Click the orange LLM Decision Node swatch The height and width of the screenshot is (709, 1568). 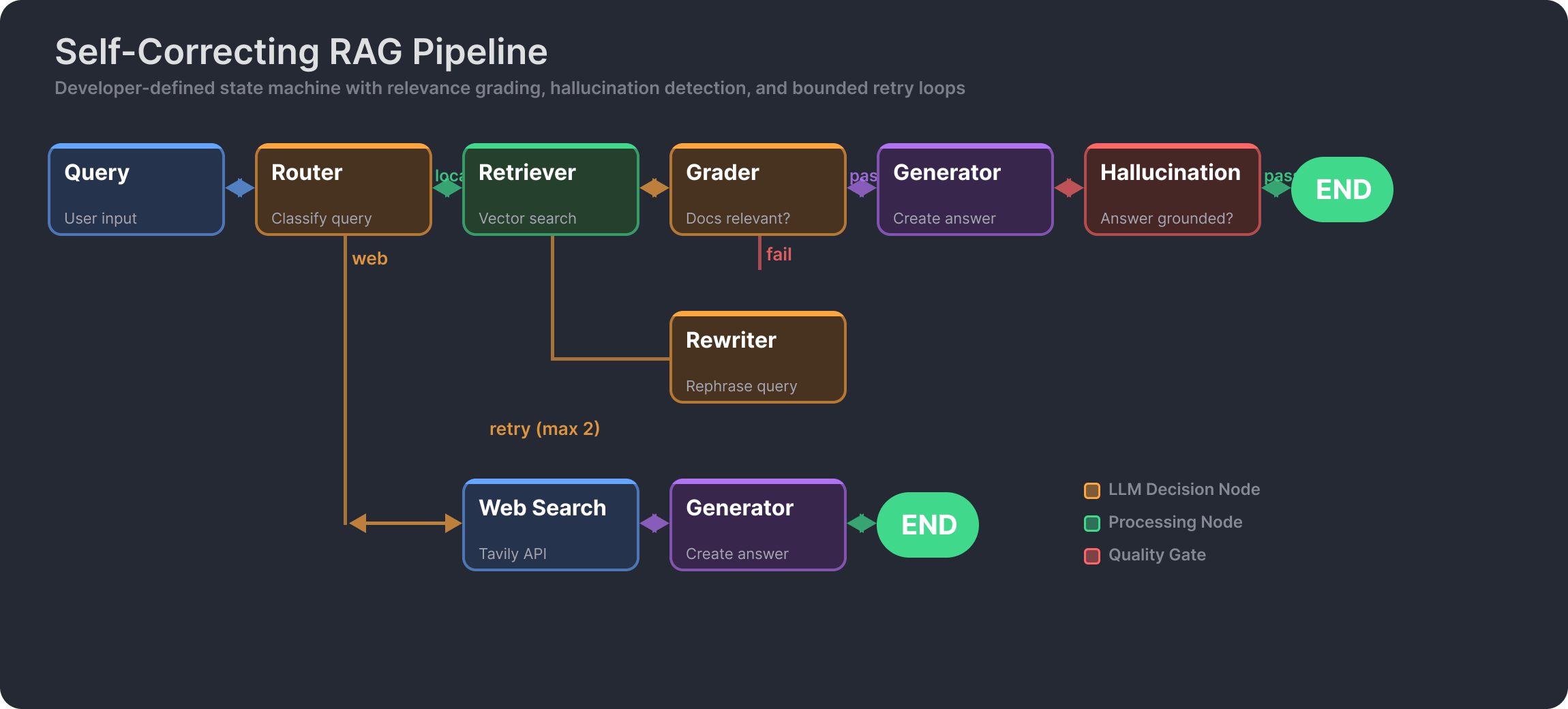click(x=1092, y=490)
